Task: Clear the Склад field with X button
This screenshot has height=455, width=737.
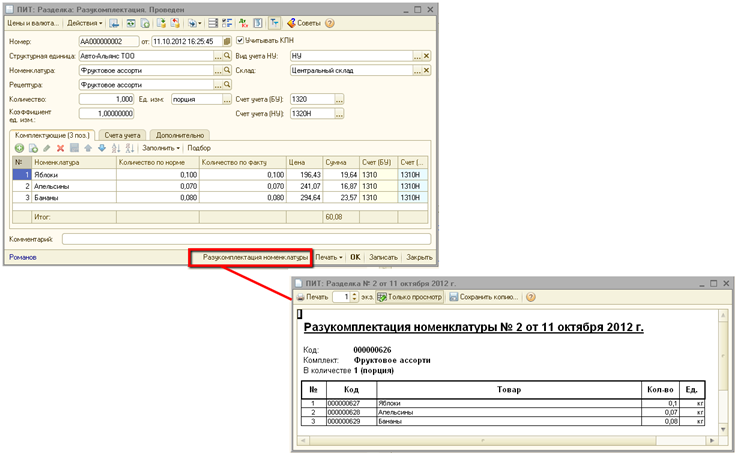Action: (424, 71)
